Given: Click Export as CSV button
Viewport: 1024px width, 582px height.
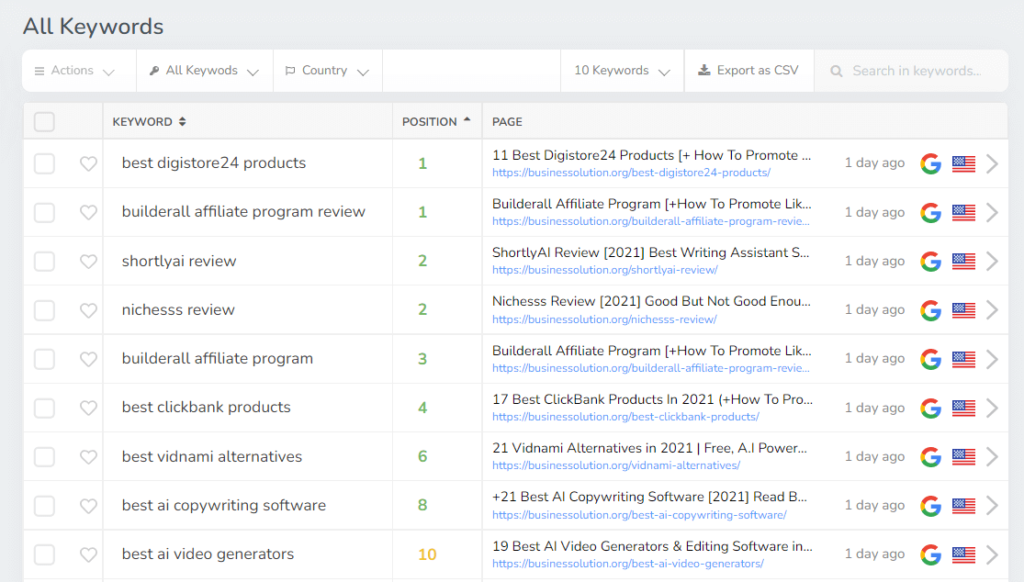Looking at the screenshot, I should pyautogui.click(x=748, y=71).
